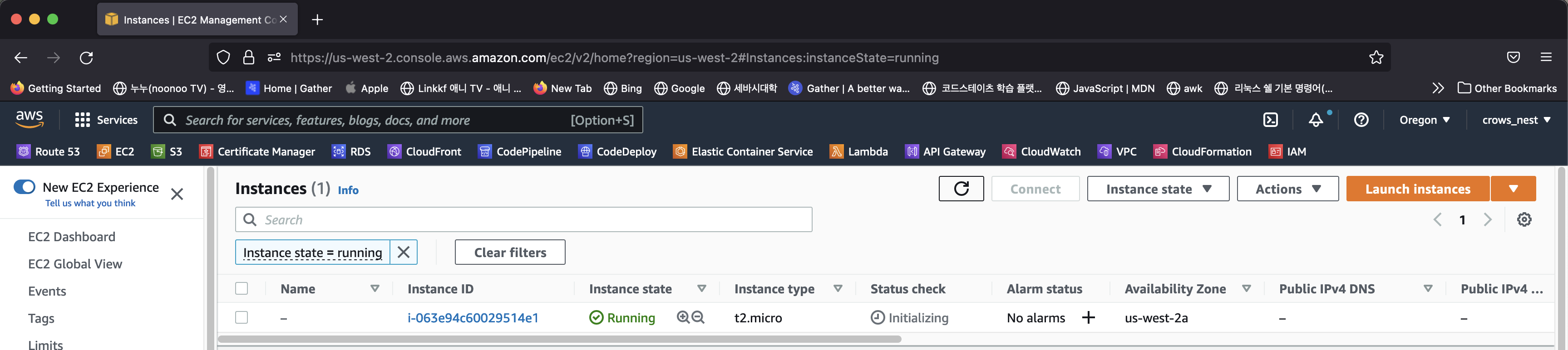Toggle the New EC2 Experience switch
The image size is (1568, 350).
(25, 186)
